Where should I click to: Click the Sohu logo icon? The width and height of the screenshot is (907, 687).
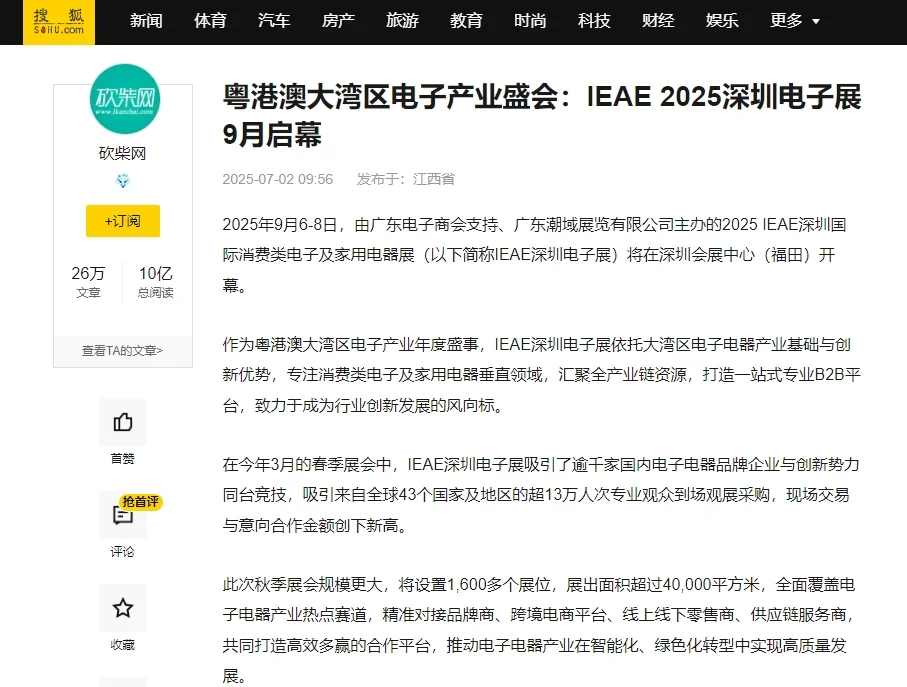tap(56, 23)
